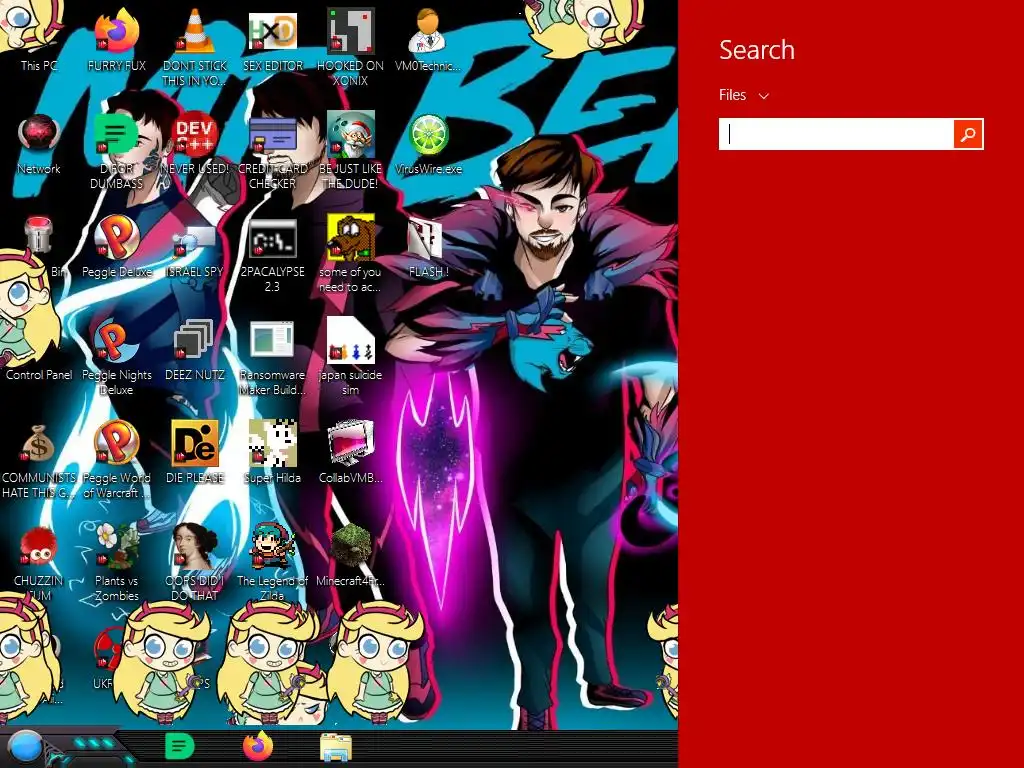Open the CollabVMB... monitor icon
The width and height of the screenshot is (1024, 768).
coord(350,452)
